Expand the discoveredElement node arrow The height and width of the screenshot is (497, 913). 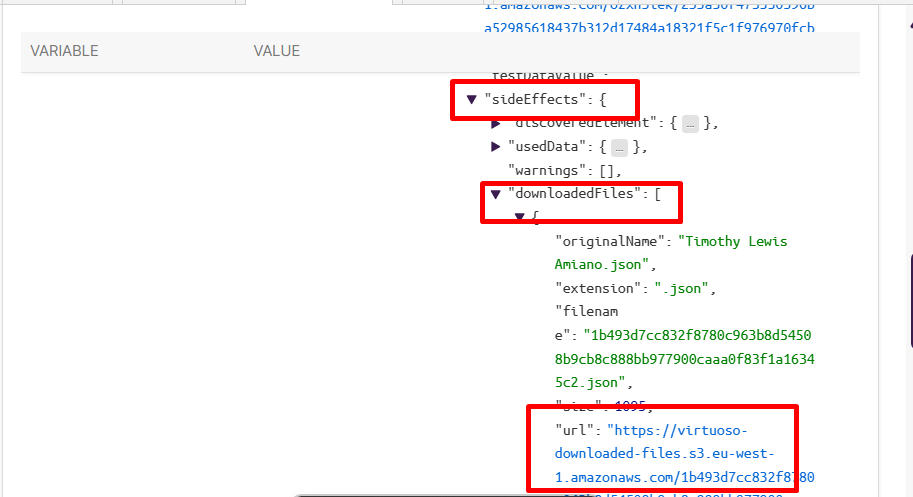pos(495,124)
